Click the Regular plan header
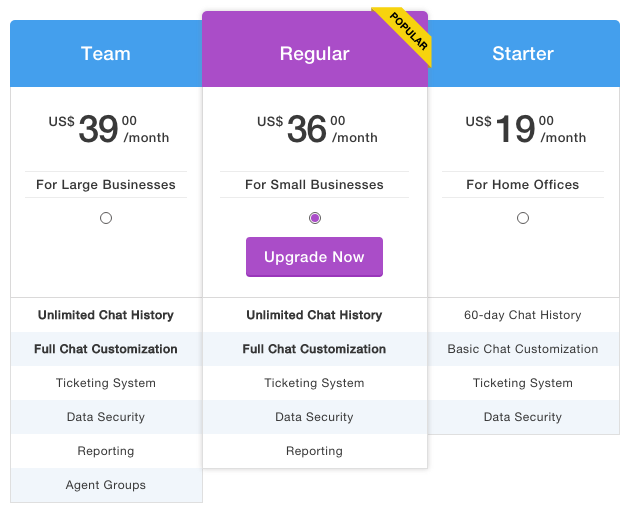632x509 pixels. coord(315,54)
